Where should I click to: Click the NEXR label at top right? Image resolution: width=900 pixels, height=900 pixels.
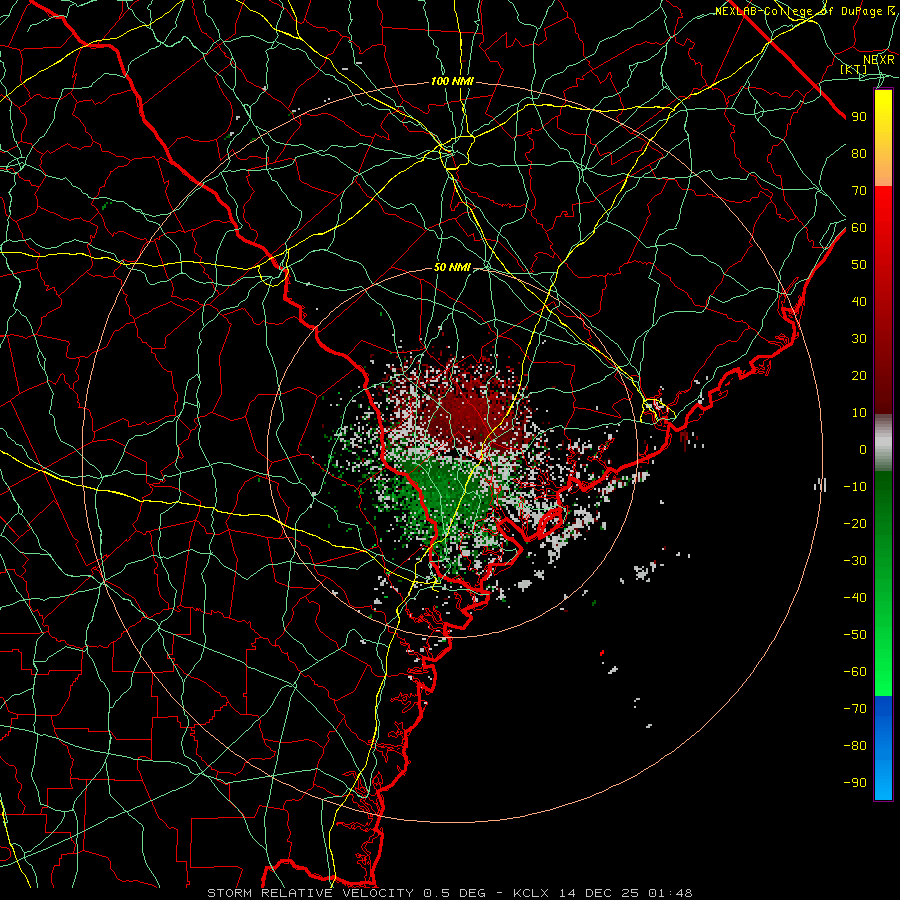879,59
